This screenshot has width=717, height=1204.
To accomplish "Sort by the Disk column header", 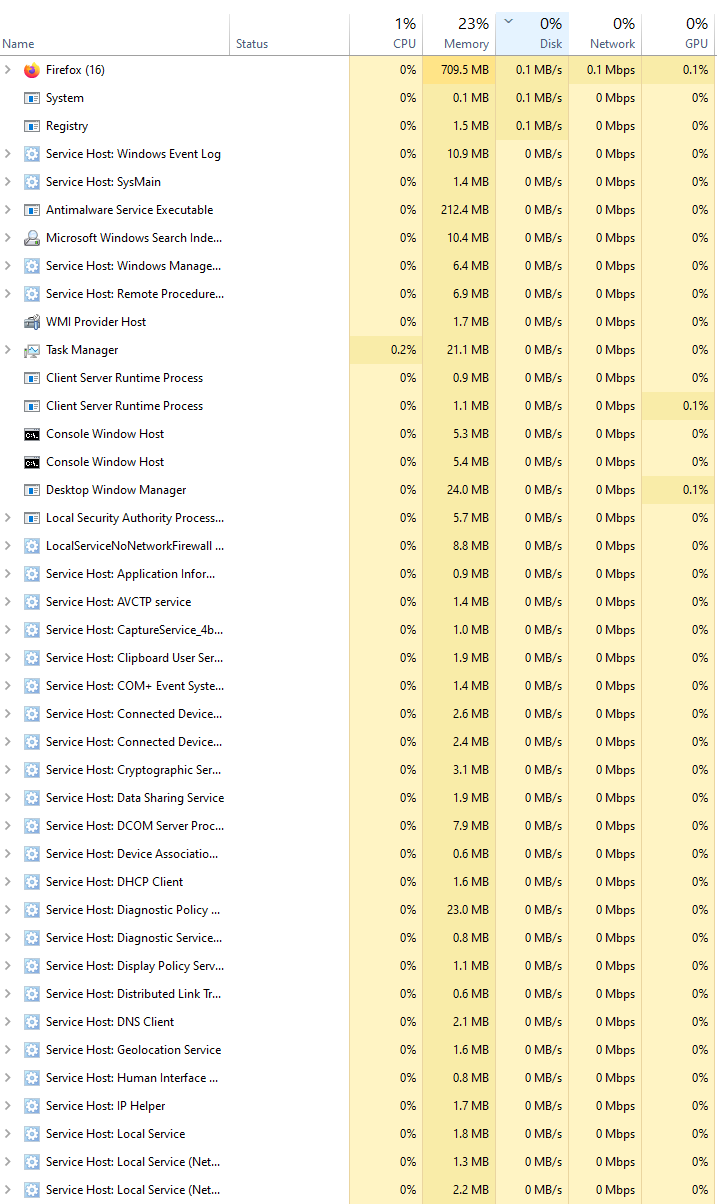I will tap(532, 34).
